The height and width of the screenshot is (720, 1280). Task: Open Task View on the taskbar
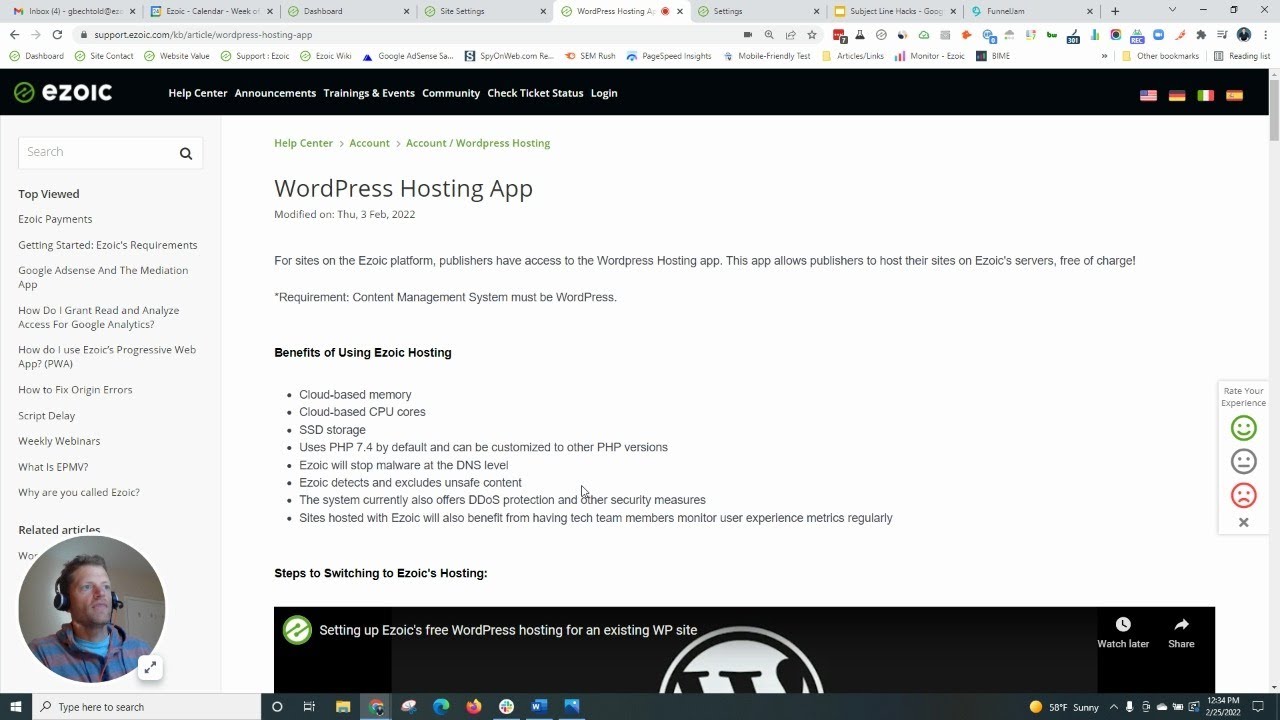pyautogui.click(x=309, y=706)
